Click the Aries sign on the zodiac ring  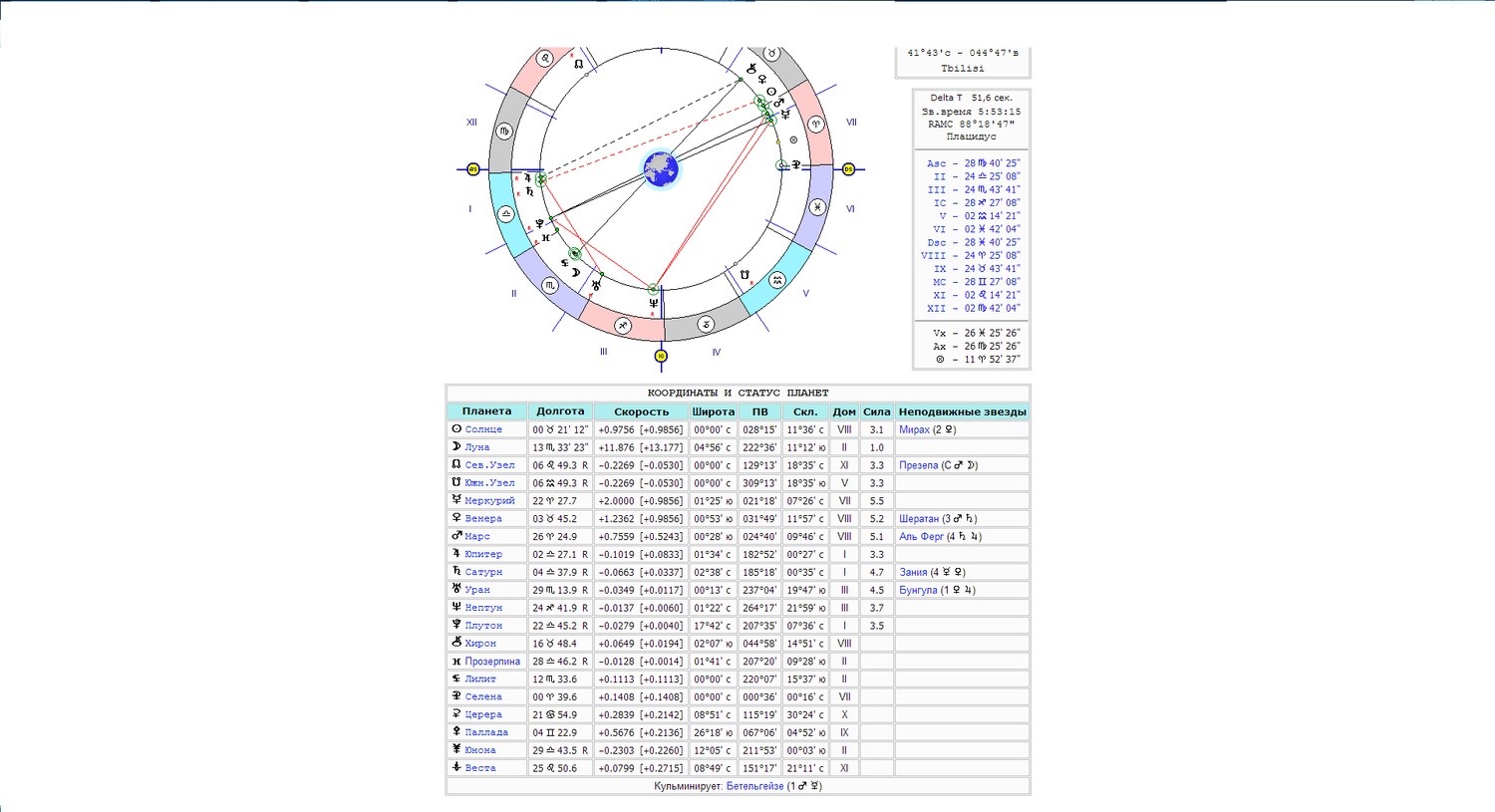[x=815, y=125]
